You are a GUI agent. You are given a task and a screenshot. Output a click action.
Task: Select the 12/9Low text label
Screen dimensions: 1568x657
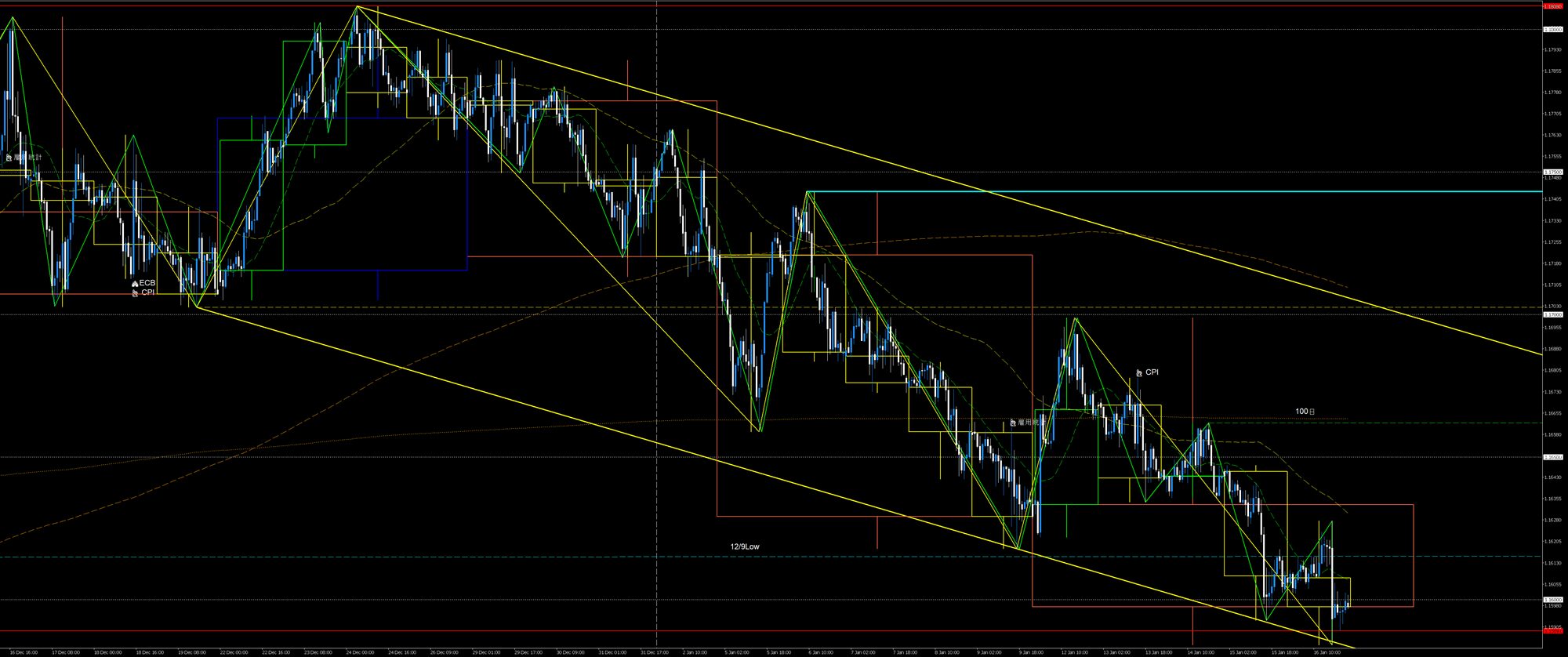744,546
